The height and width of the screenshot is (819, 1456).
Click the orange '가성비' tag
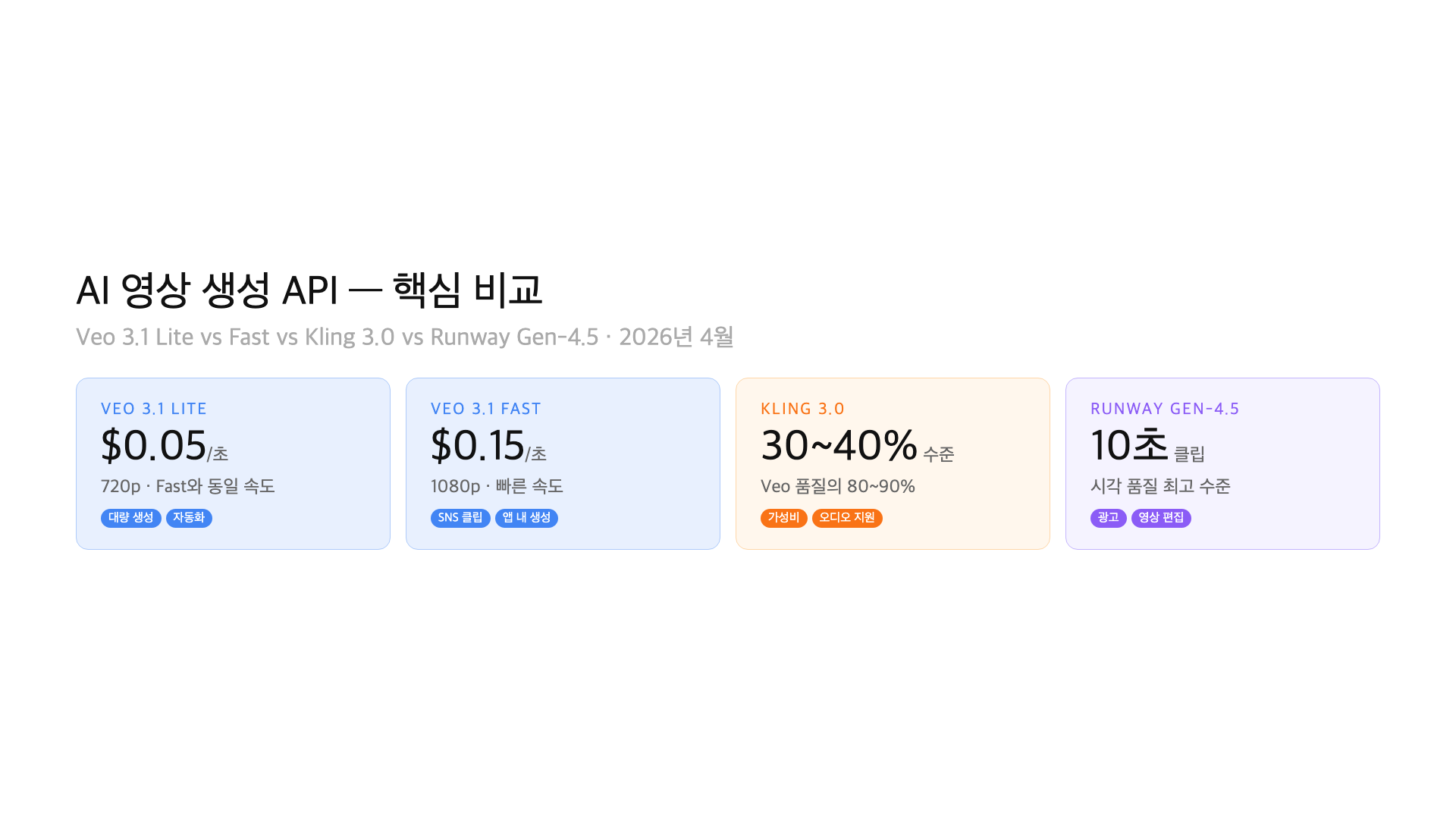pyautogui.click(x=783, y=518)
